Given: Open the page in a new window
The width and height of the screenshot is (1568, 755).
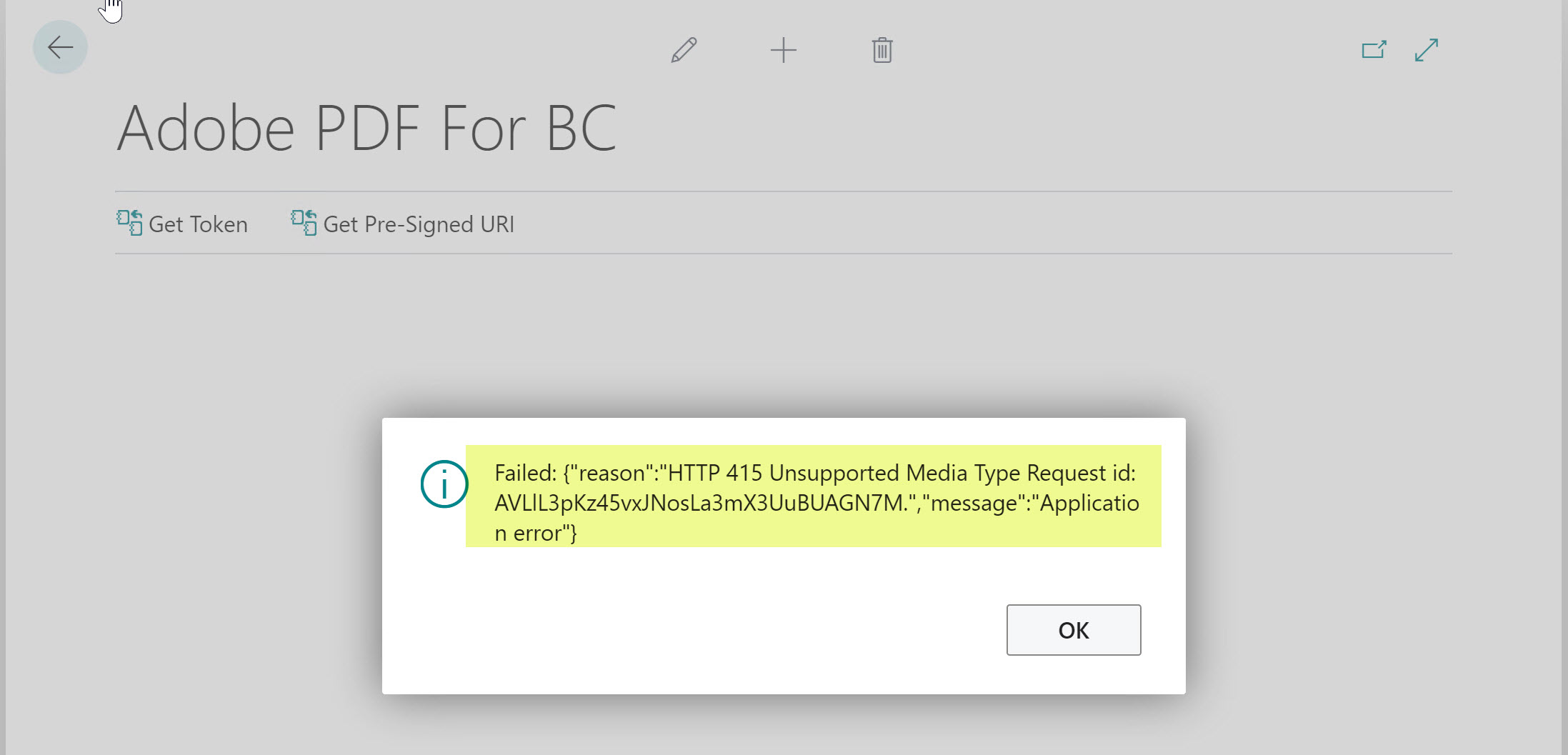Looking at the screenshot, I should click(1374, 50).
